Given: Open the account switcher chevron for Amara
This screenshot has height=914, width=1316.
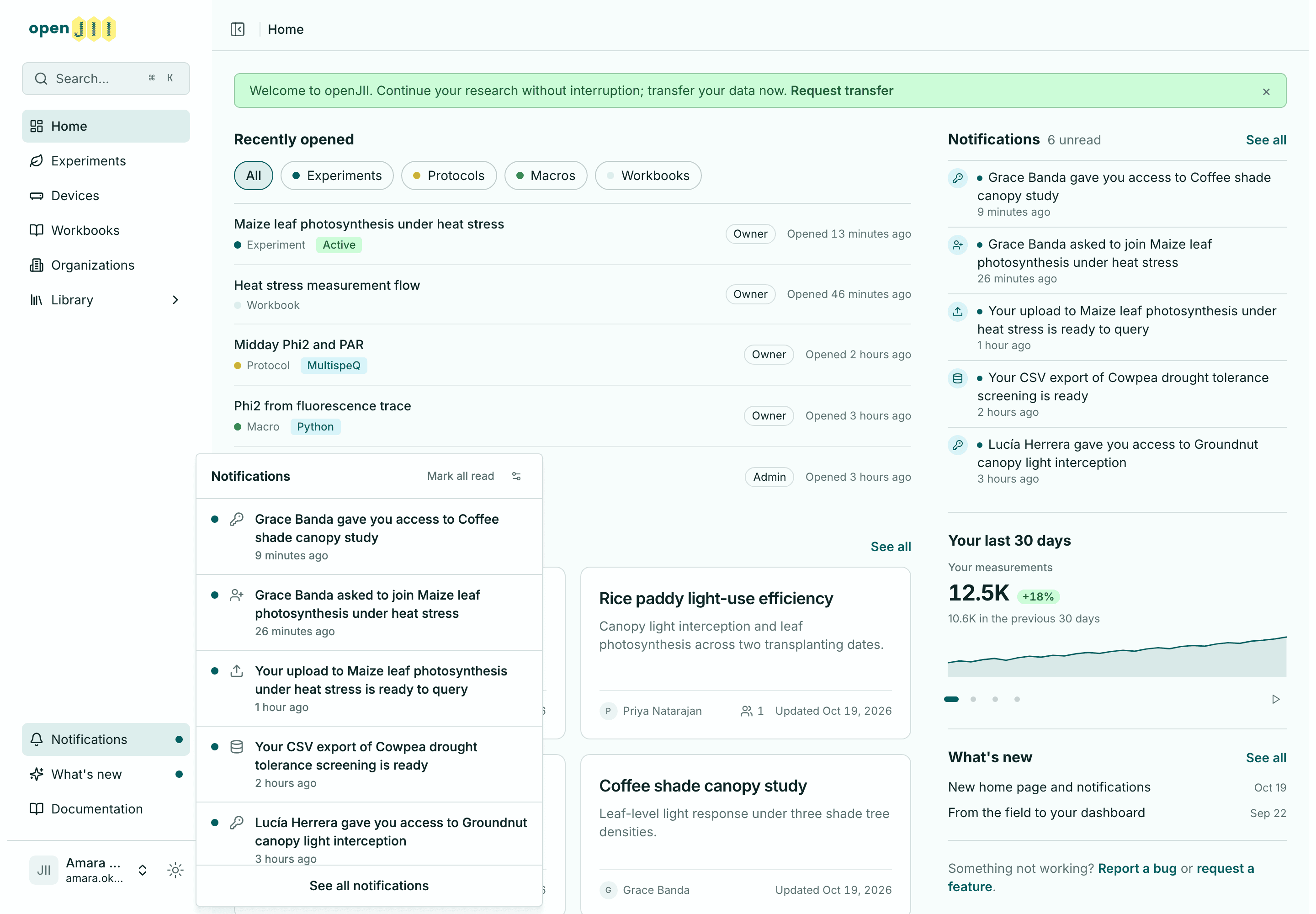Looking at the screenshot, I should click(x=143, y=871).
